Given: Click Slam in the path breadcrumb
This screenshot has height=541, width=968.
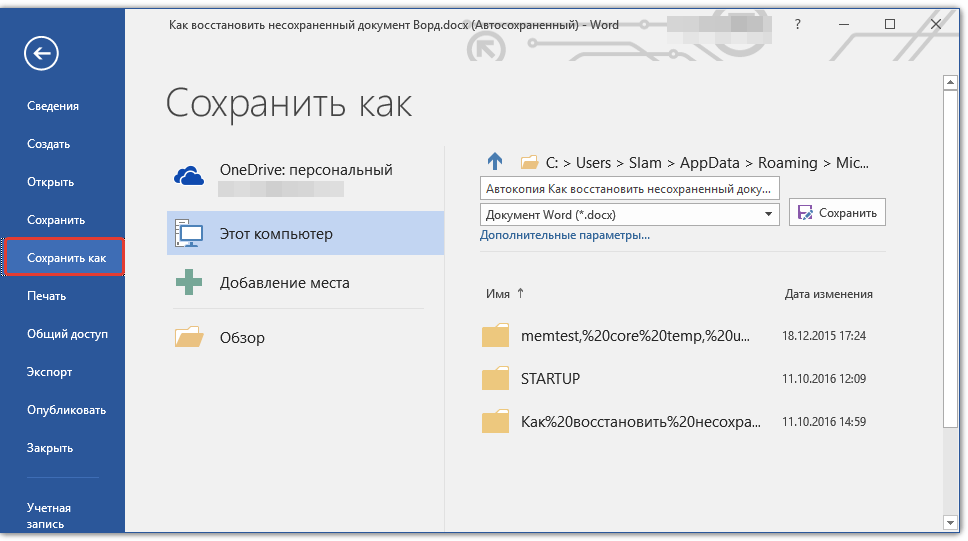Looking at the screenshot, I should pos(645,162).
